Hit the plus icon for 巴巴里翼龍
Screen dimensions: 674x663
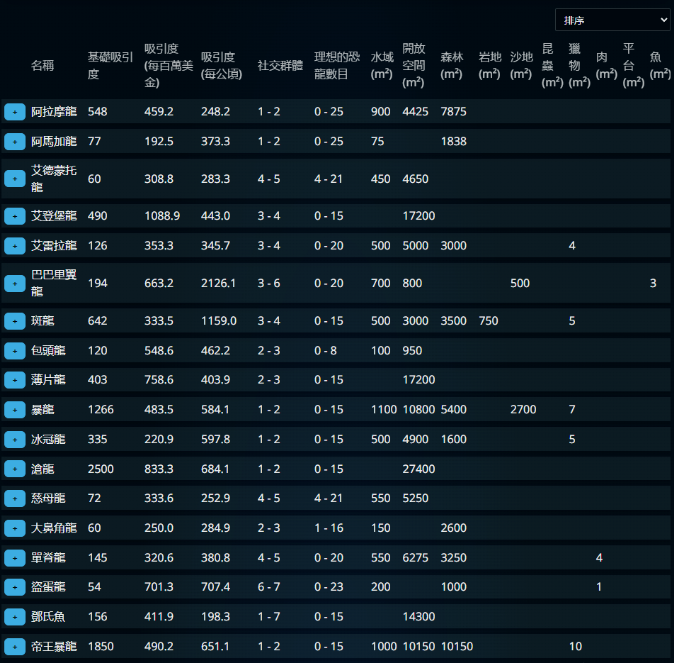click(14, 283)
